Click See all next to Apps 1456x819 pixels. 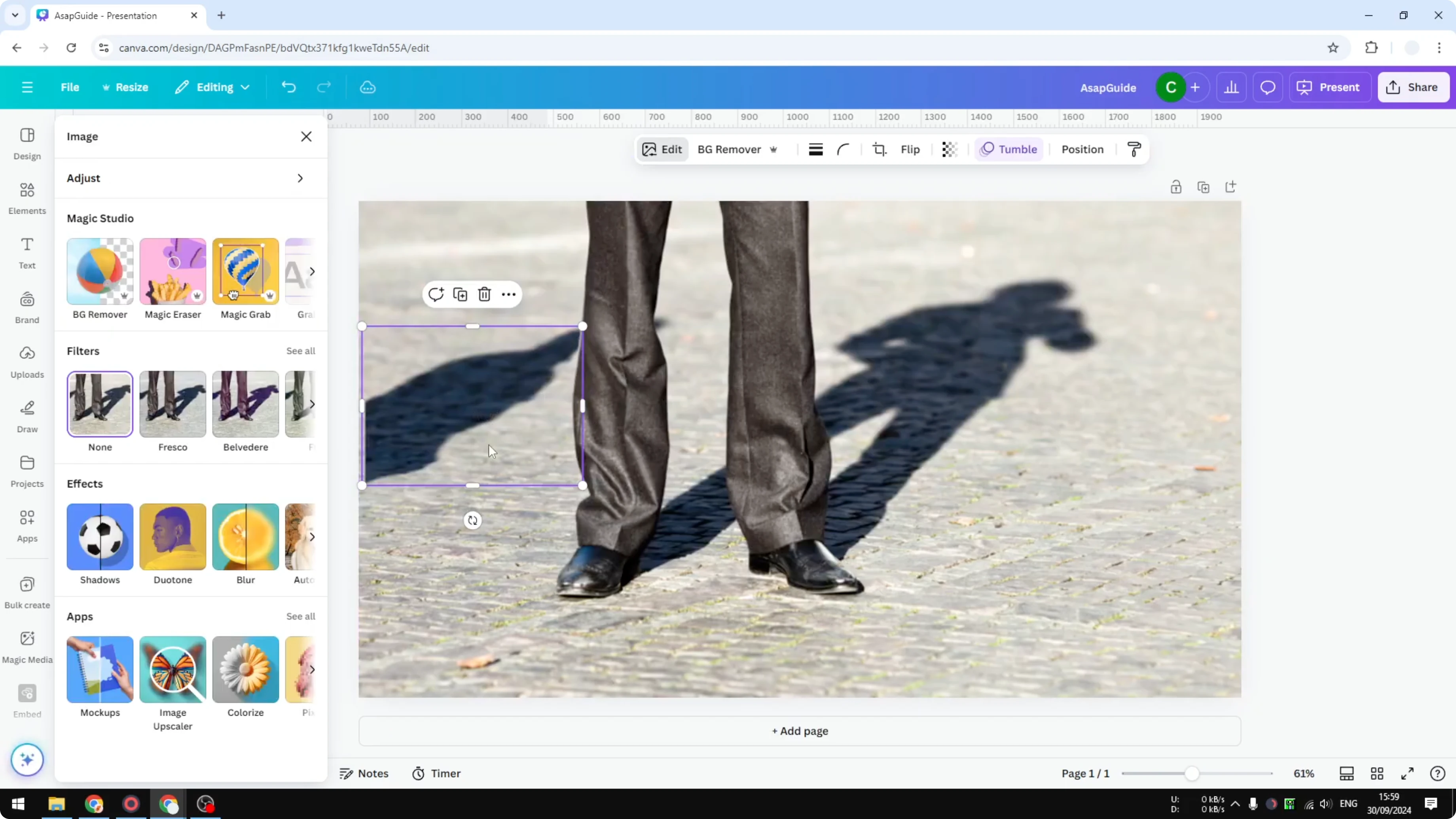tap(301, 616)
